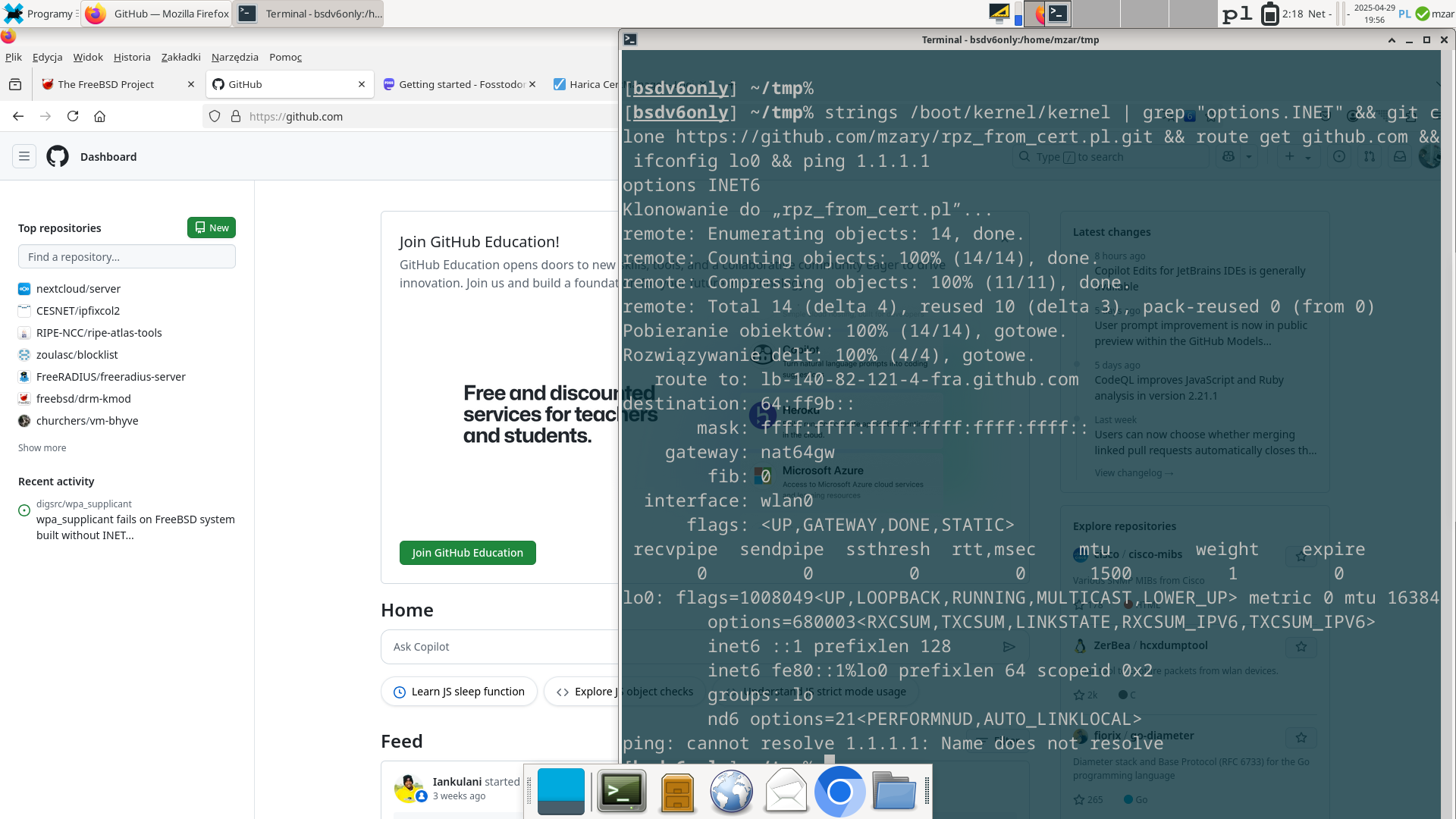Screen dimensions: 1456x819
Task: Close the FreeBSD Project tab
Action: (x=190, y=84)
